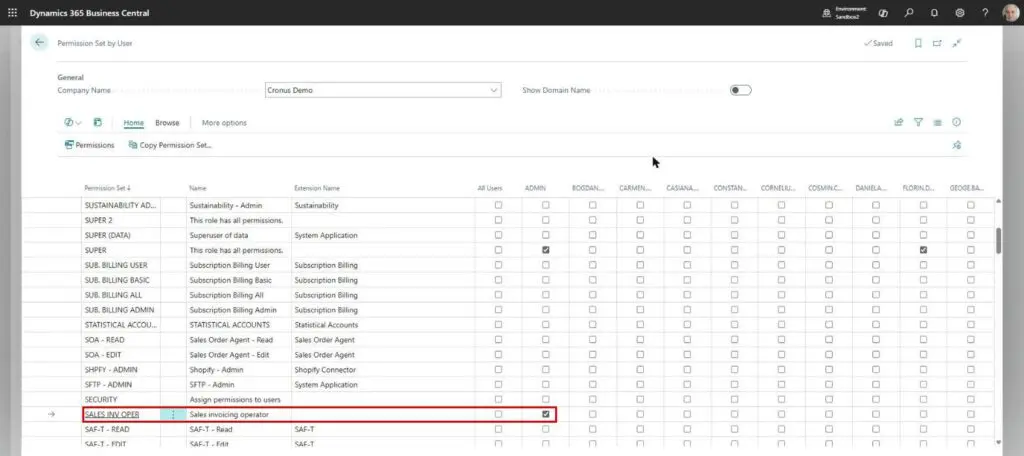Viewport: 1024px width, 456px height.
Task: Open the Home tab
Action: point(133,123)
